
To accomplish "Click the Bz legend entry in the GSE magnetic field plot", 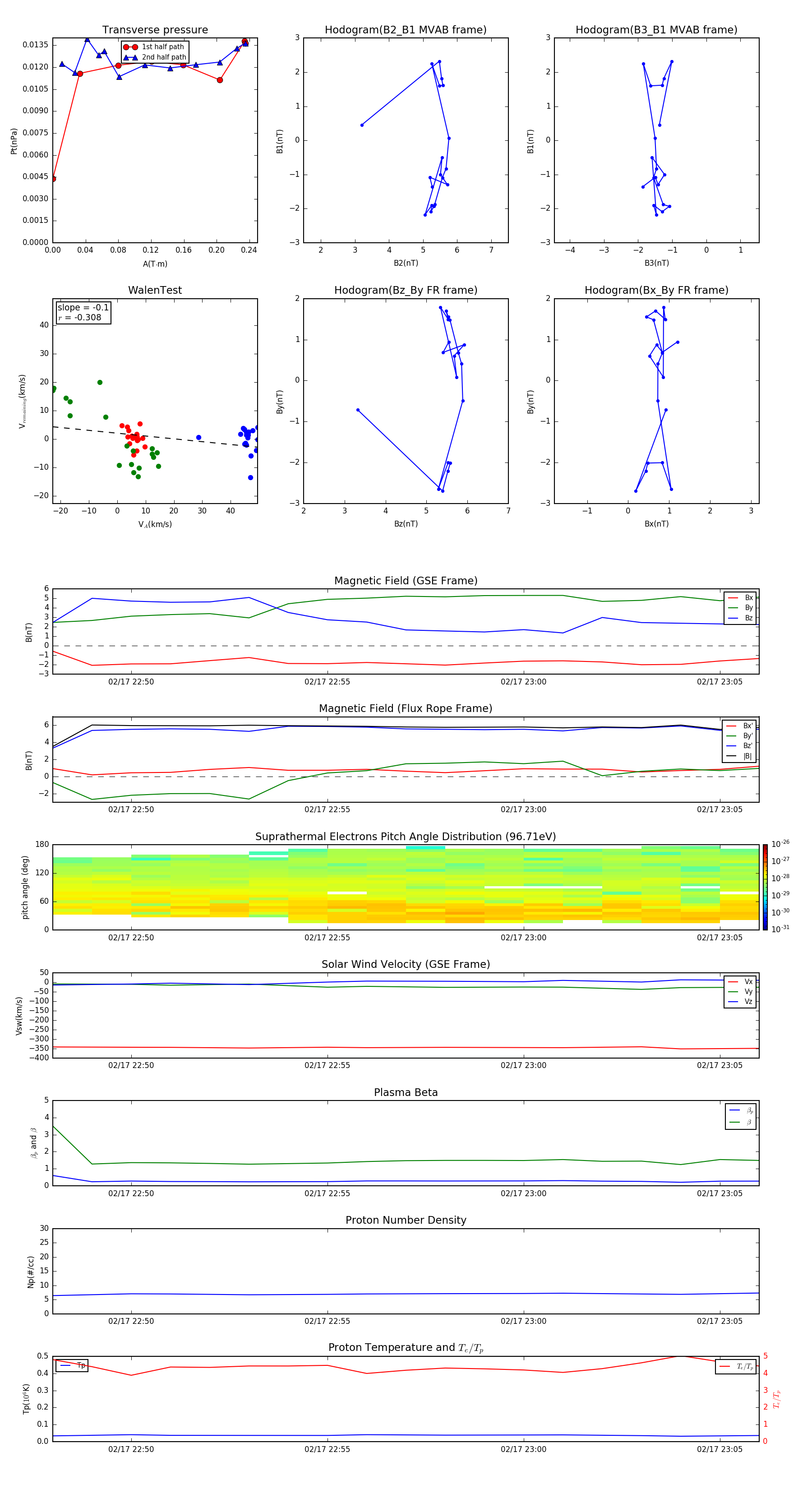I will (x=740, y=619).
